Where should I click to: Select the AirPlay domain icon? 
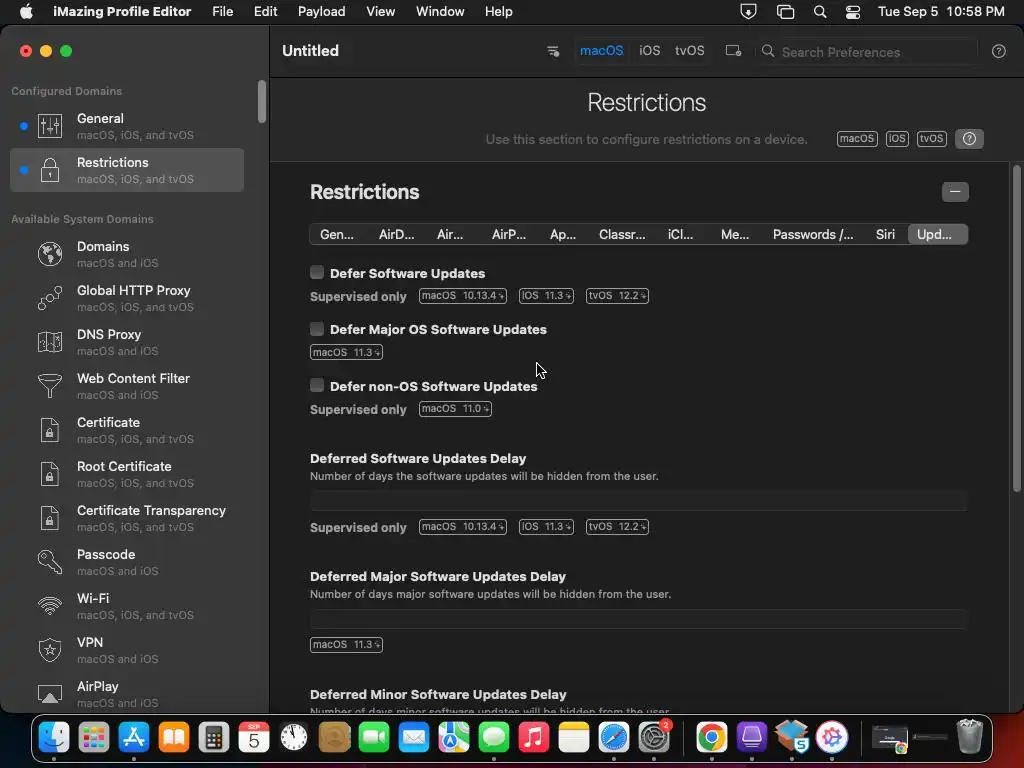pyautogui.click(x=50, y=694)
